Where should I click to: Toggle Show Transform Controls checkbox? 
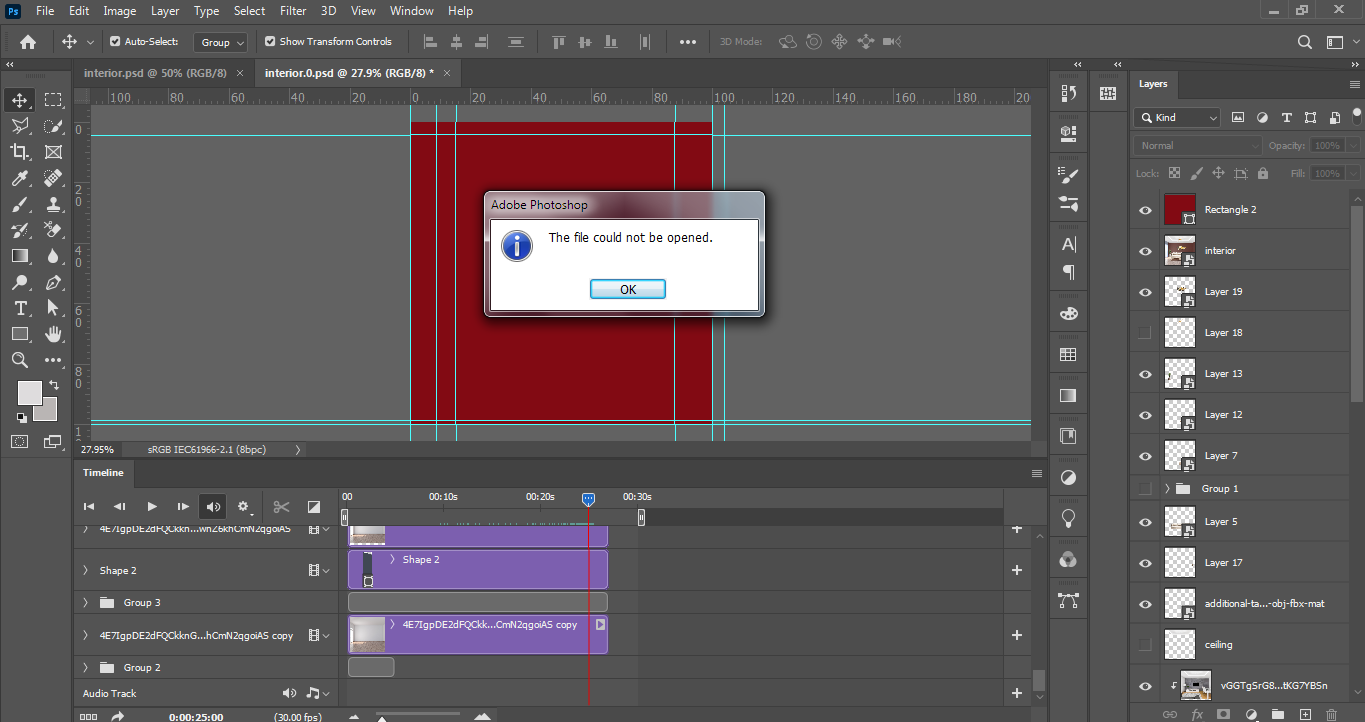270,41
